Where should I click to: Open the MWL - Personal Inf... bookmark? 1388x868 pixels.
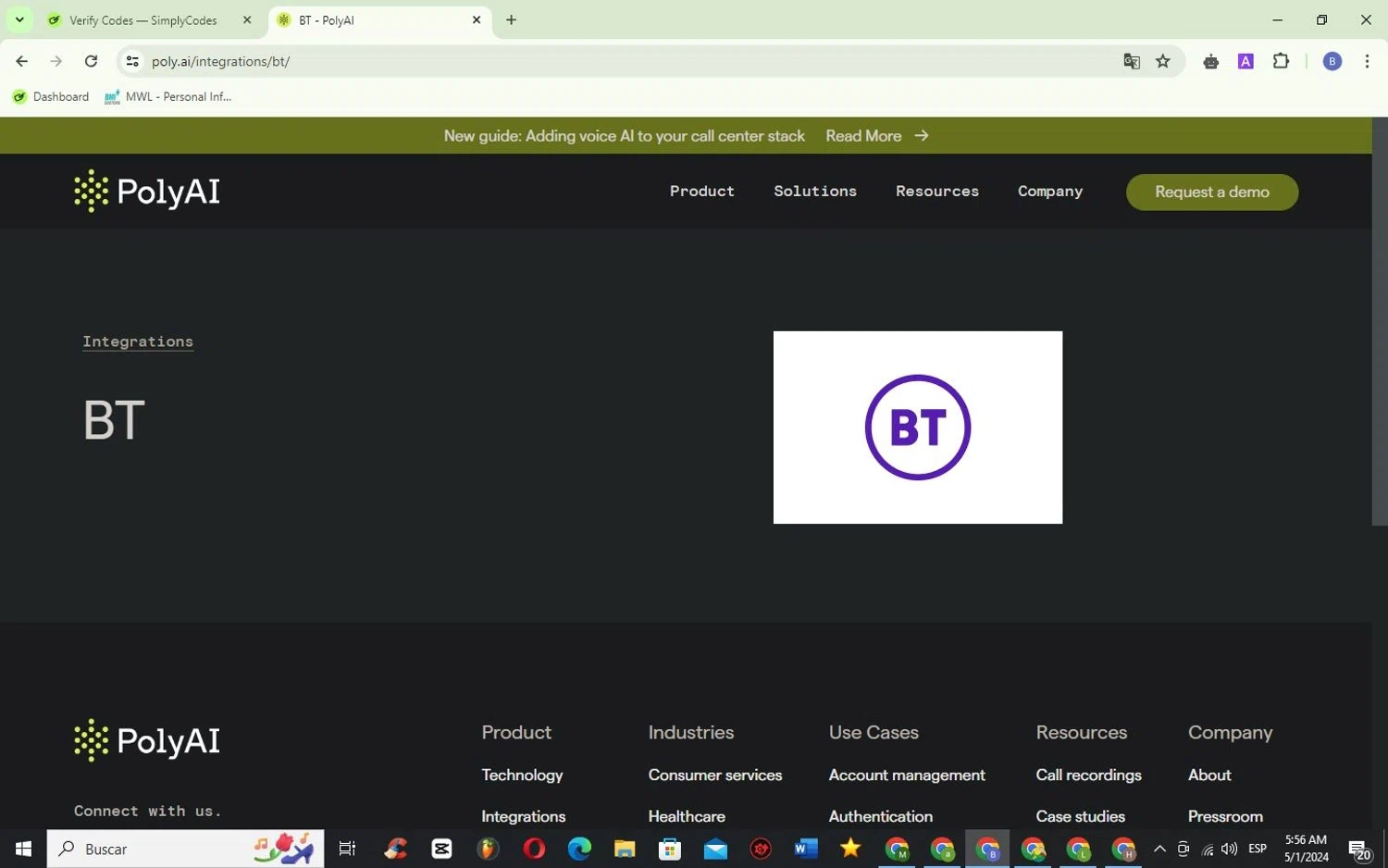pyautogui.click(x=168, y=96)
